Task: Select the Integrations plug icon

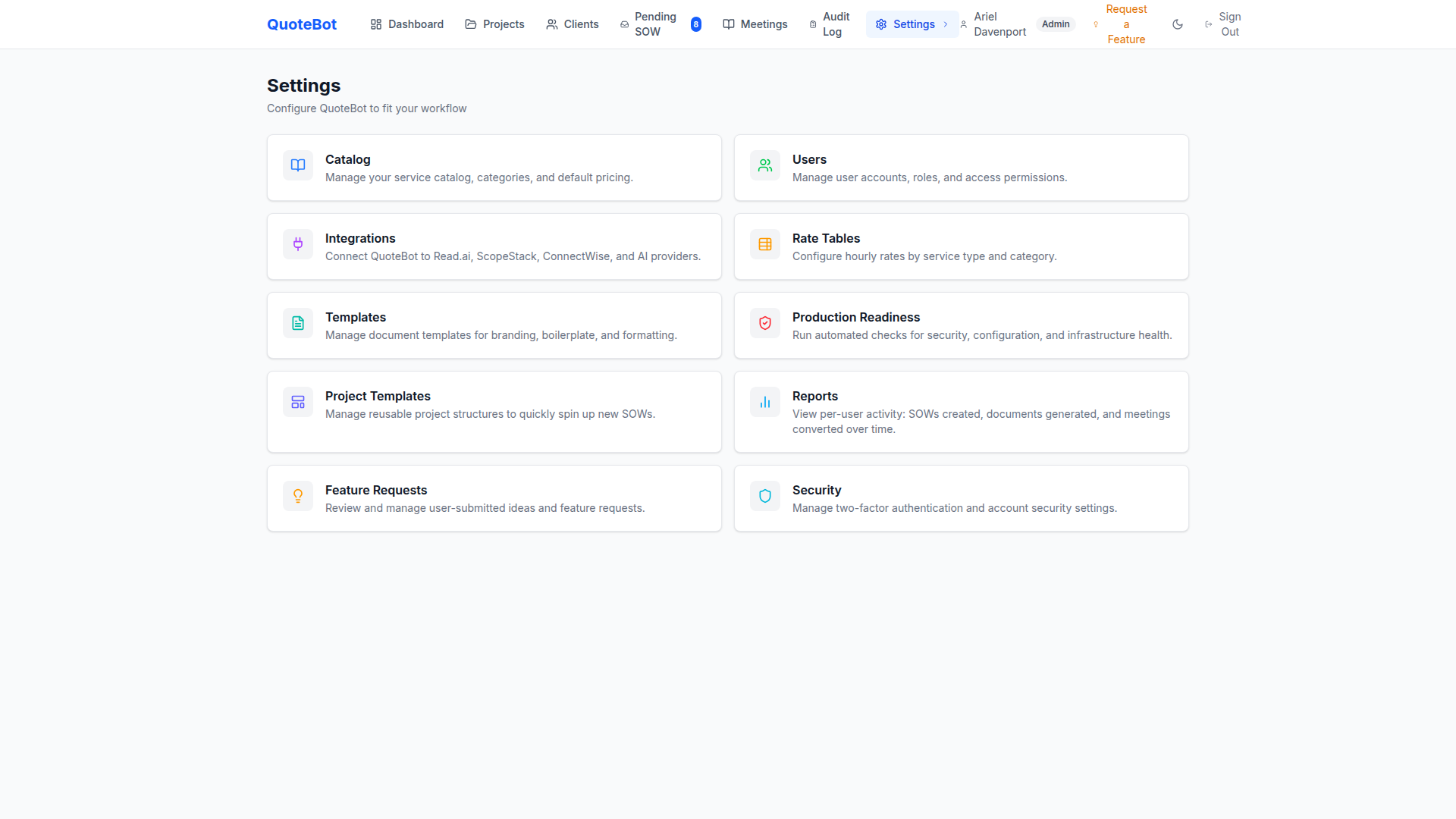Action: (297, 243)
